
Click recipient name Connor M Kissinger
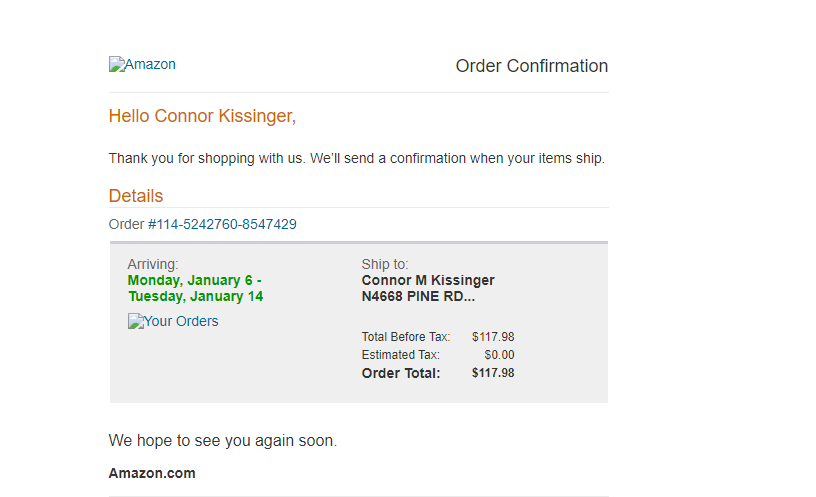[x=428, y=280]
